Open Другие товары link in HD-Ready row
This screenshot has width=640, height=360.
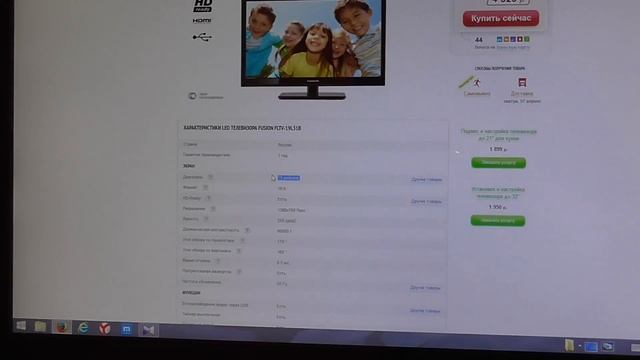[426, 202]
